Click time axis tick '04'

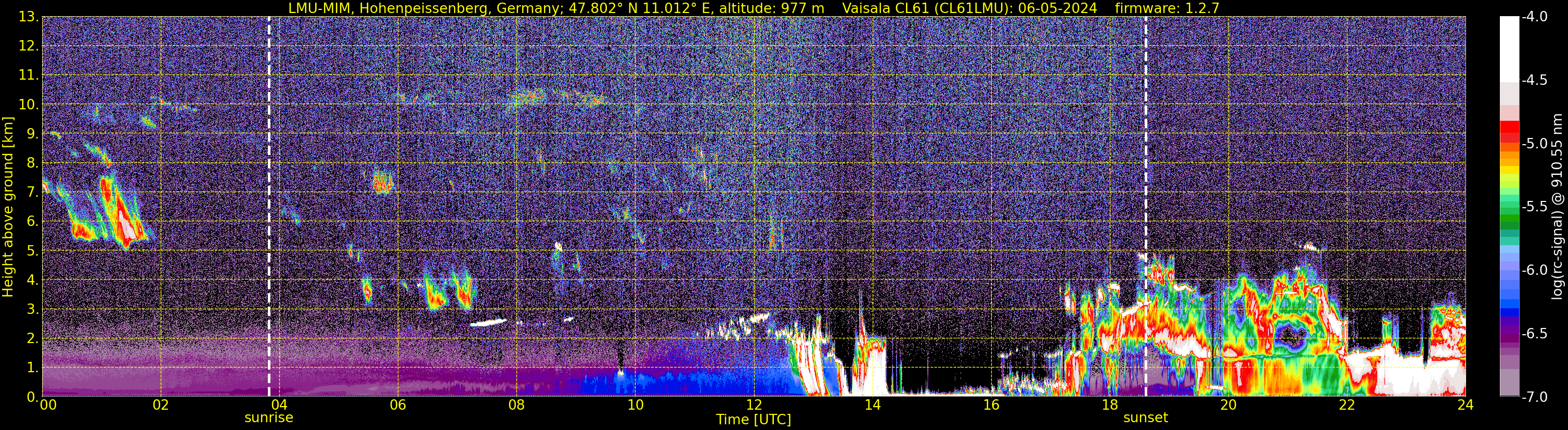pyautogui.click(x=279, y=405)
